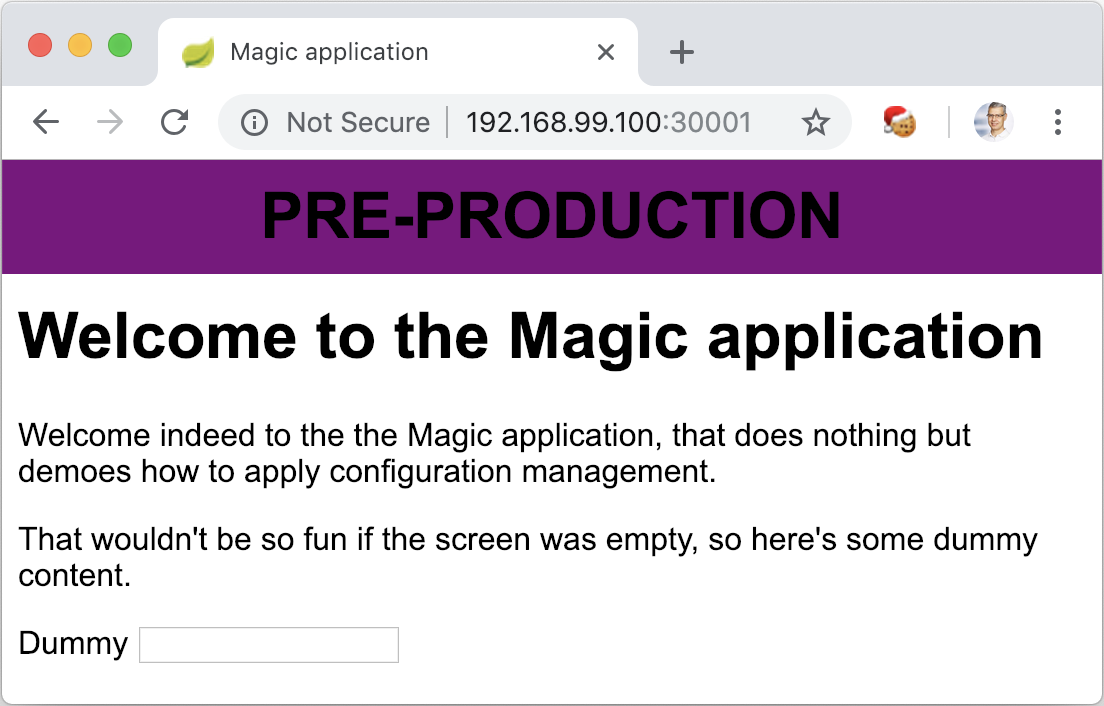Maximize the window with green button
Image resolution: width=1104 pixels, height=706 pixels.
tap(120, 45)
